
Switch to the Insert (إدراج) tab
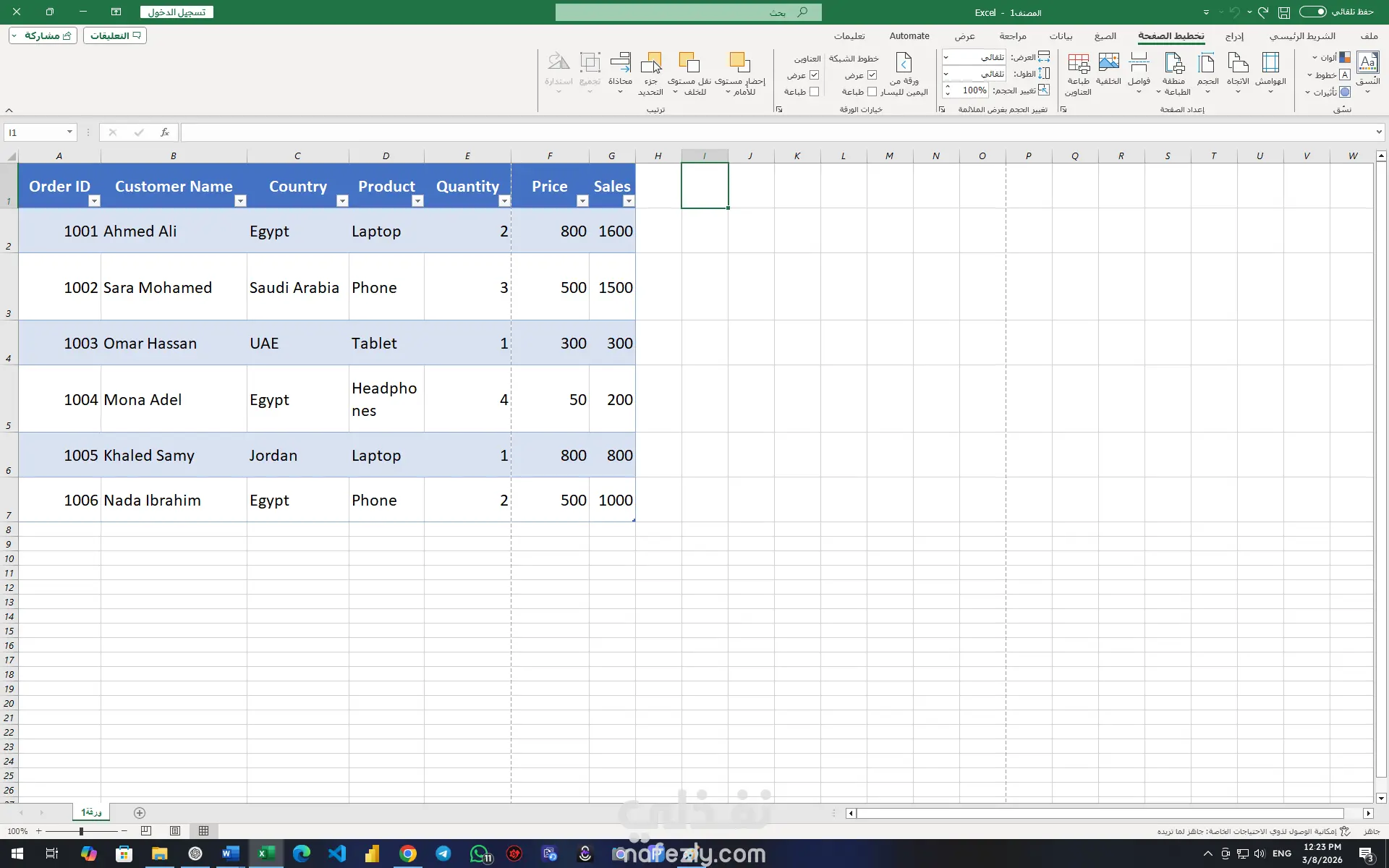pyautogui.click(x=1234, y=36)
